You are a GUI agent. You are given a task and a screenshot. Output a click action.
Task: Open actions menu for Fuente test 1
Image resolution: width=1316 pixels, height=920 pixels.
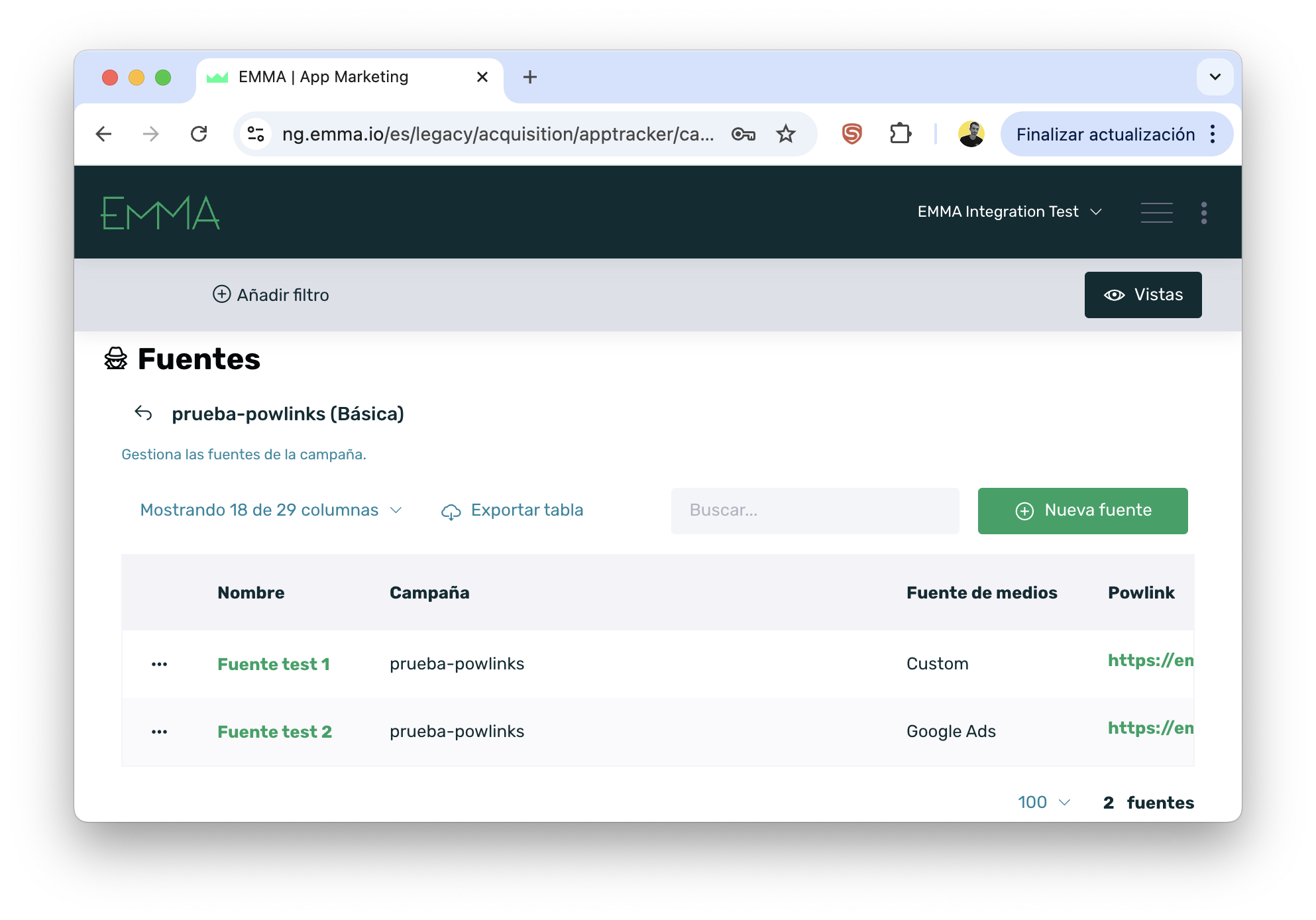pyautogui.click(x=159, y=664)
